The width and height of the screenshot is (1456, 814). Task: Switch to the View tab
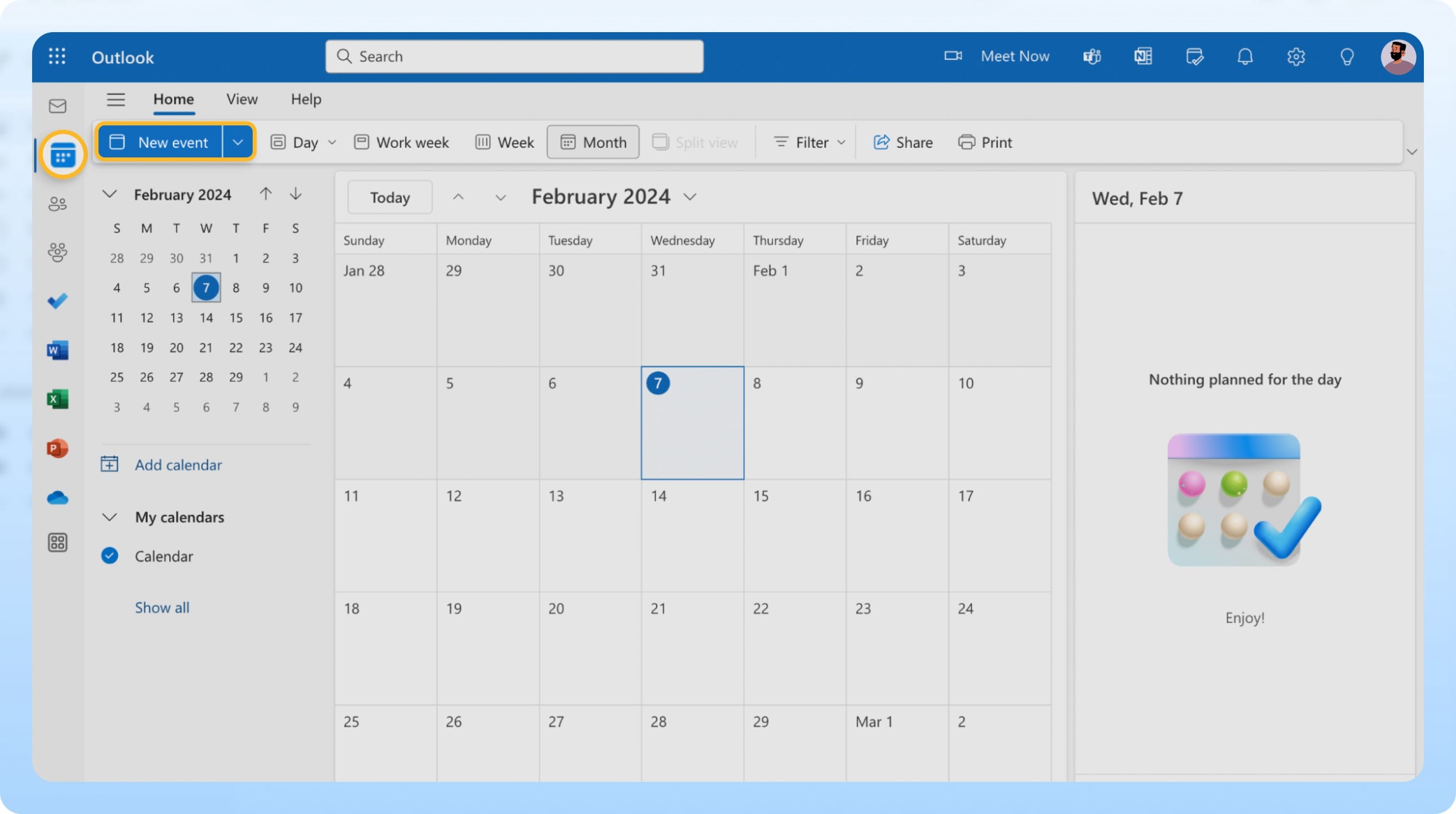[x=242, y=100]
